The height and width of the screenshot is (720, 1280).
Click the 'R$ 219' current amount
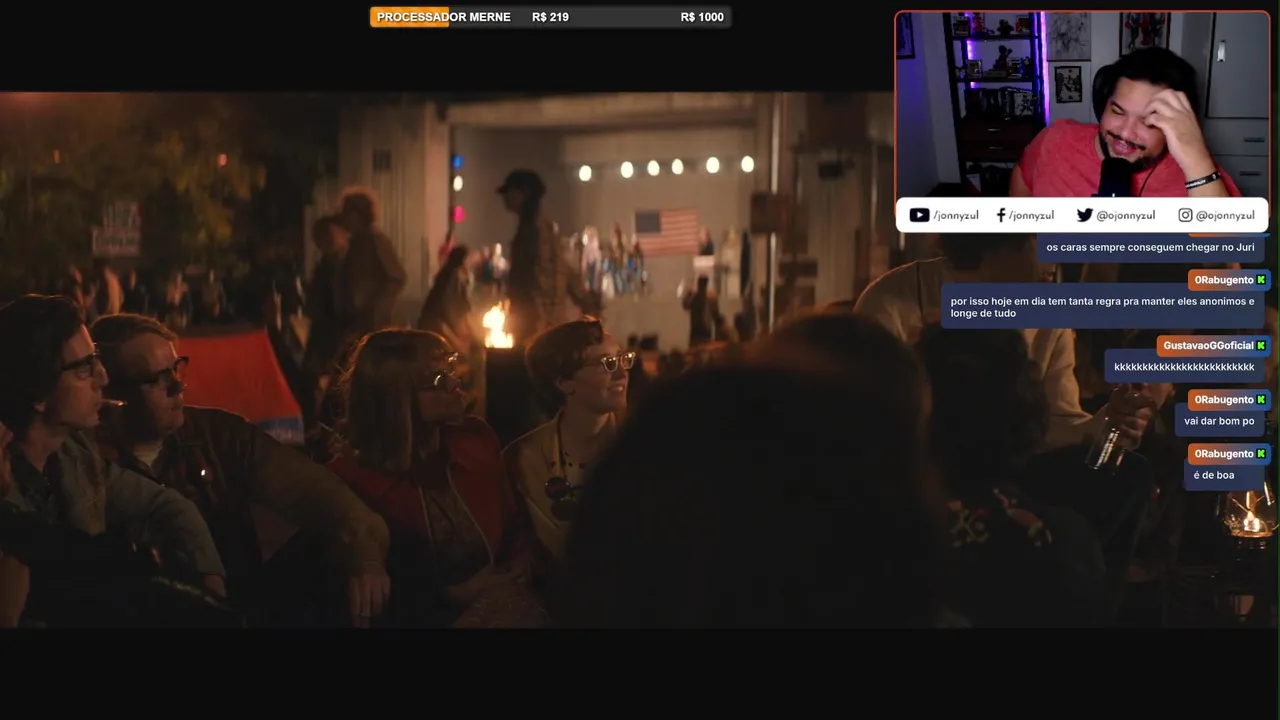tap(550, 17)
